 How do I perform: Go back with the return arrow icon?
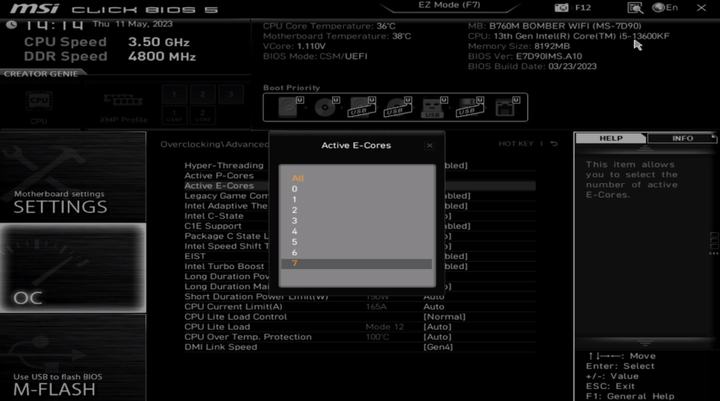(x=554, y=144)
